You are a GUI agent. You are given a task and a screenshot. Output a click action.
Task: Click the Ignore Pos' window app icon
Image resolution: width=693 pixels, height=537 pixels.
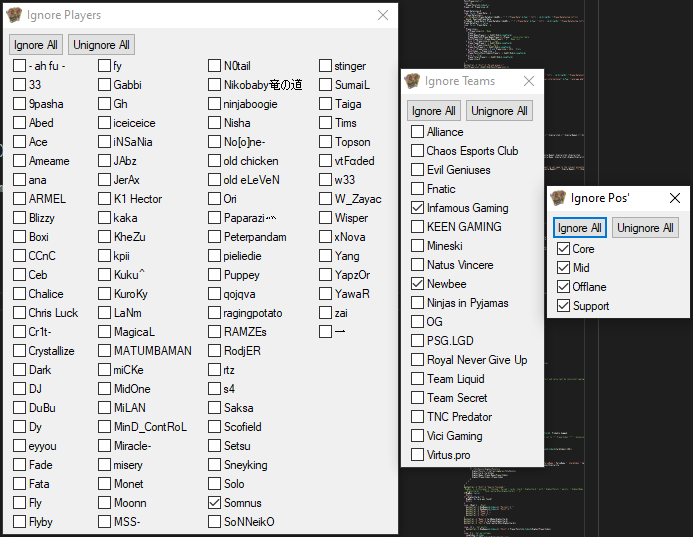point(558,198)
